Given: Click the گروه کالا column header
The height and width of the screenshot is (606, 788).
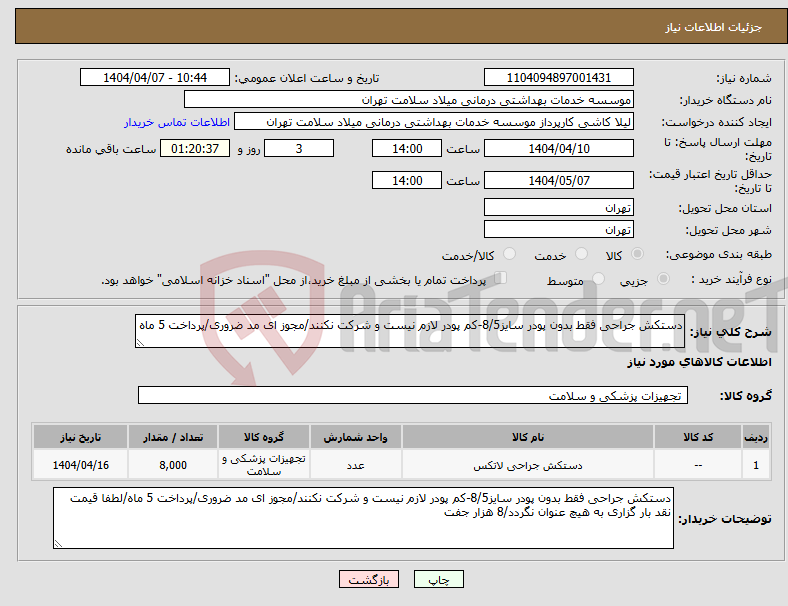Looking at the screenshot, I should (x=264, y=437).
